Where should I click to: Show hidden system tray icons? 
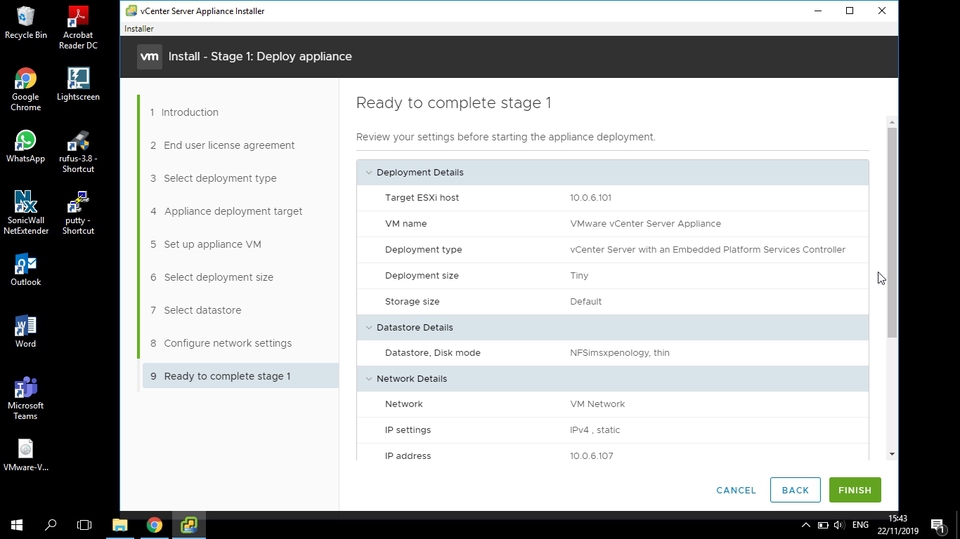[806, 525]
